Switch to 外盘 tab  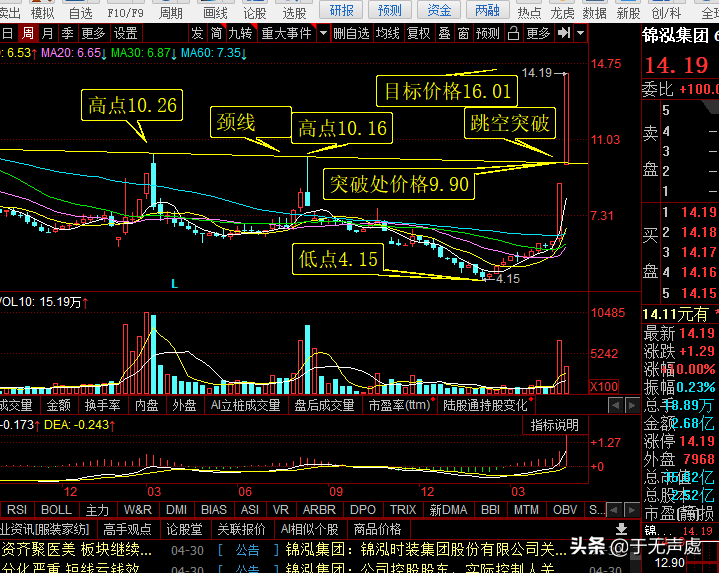[184, 405]
